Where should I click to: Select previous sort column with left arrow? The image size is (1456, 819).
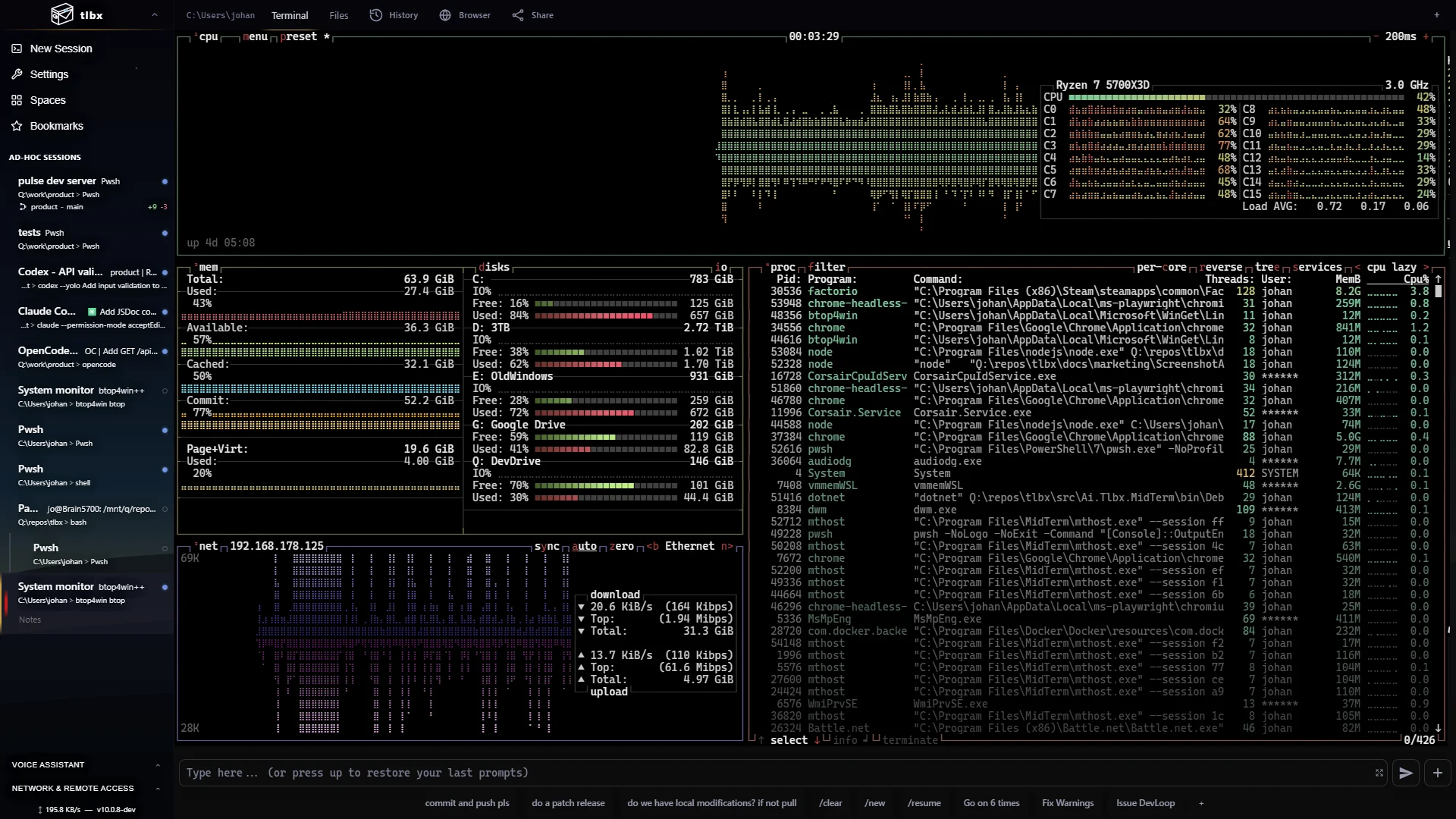[1357, 267]
